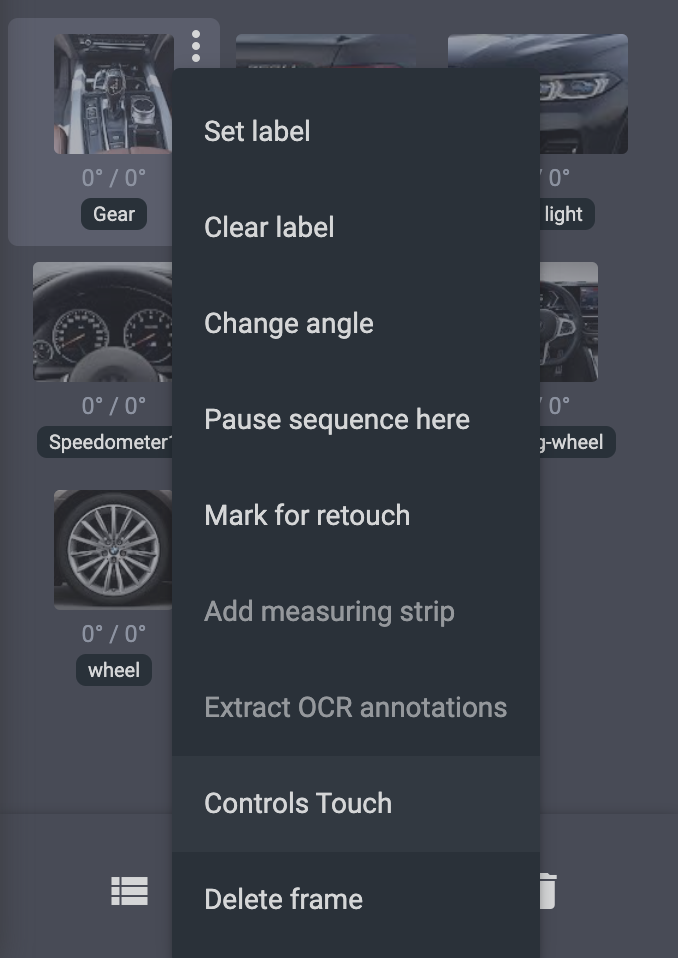Click Extract OCR annotations entry

pyautogui.click(x=355, y=707)
